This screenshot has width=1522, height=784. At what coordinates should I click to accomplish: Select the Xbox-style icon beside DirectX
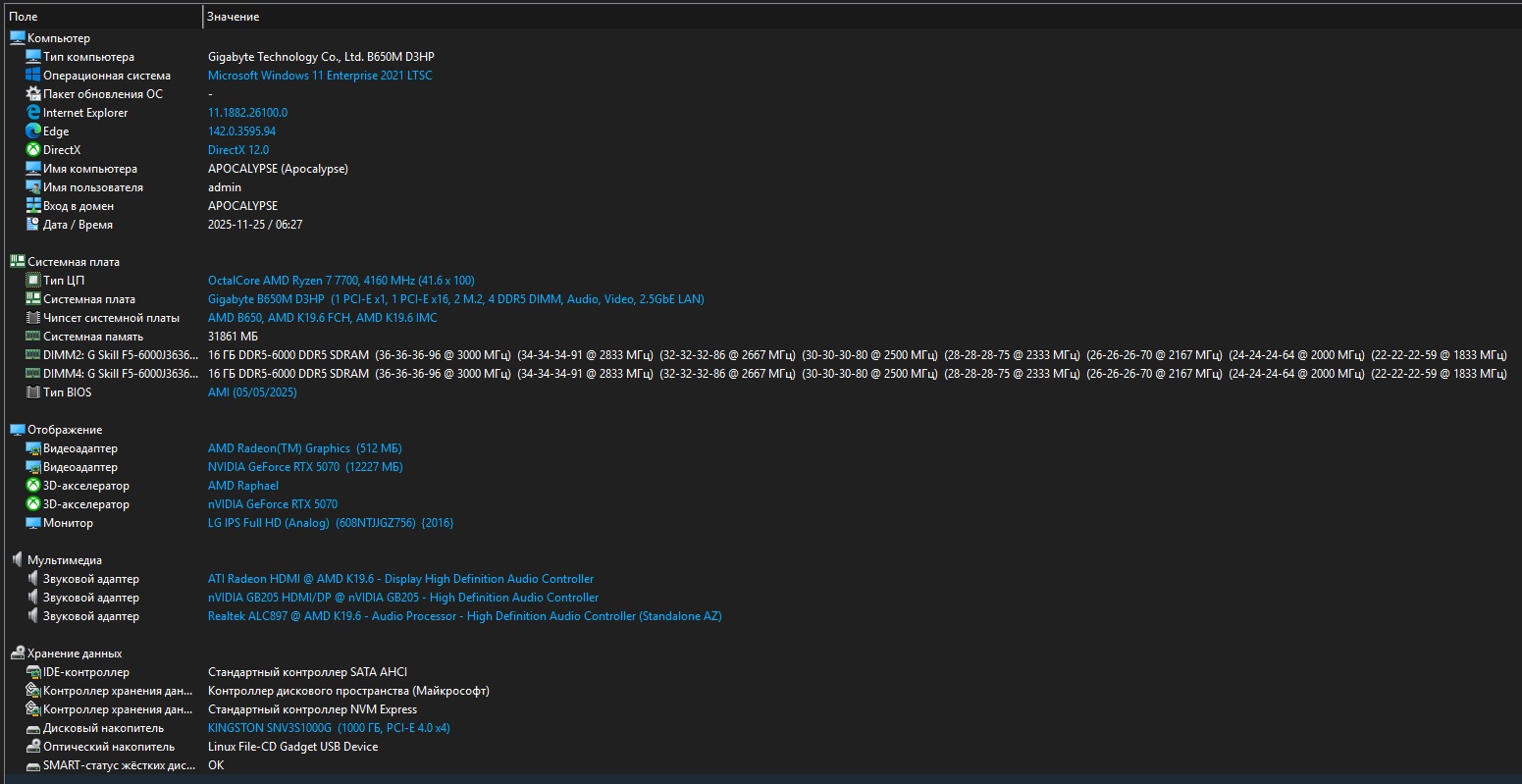tap(33, 150)
